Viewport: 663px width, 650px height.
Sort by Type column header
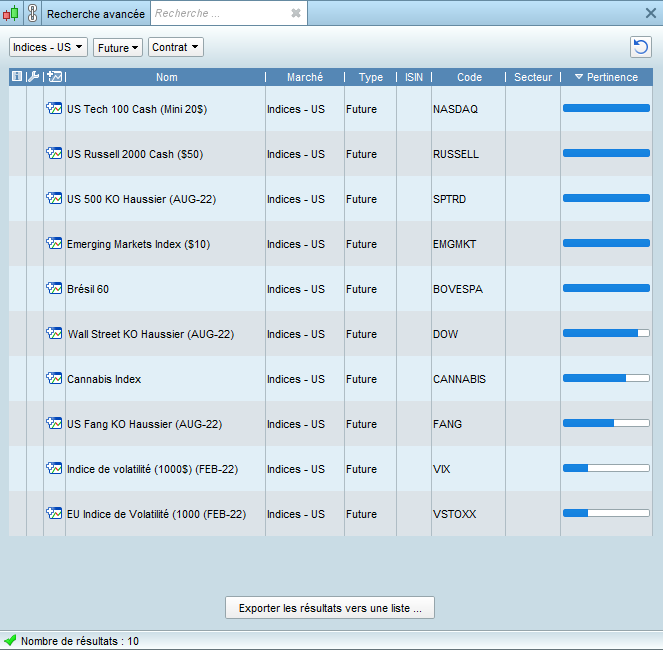371,77
